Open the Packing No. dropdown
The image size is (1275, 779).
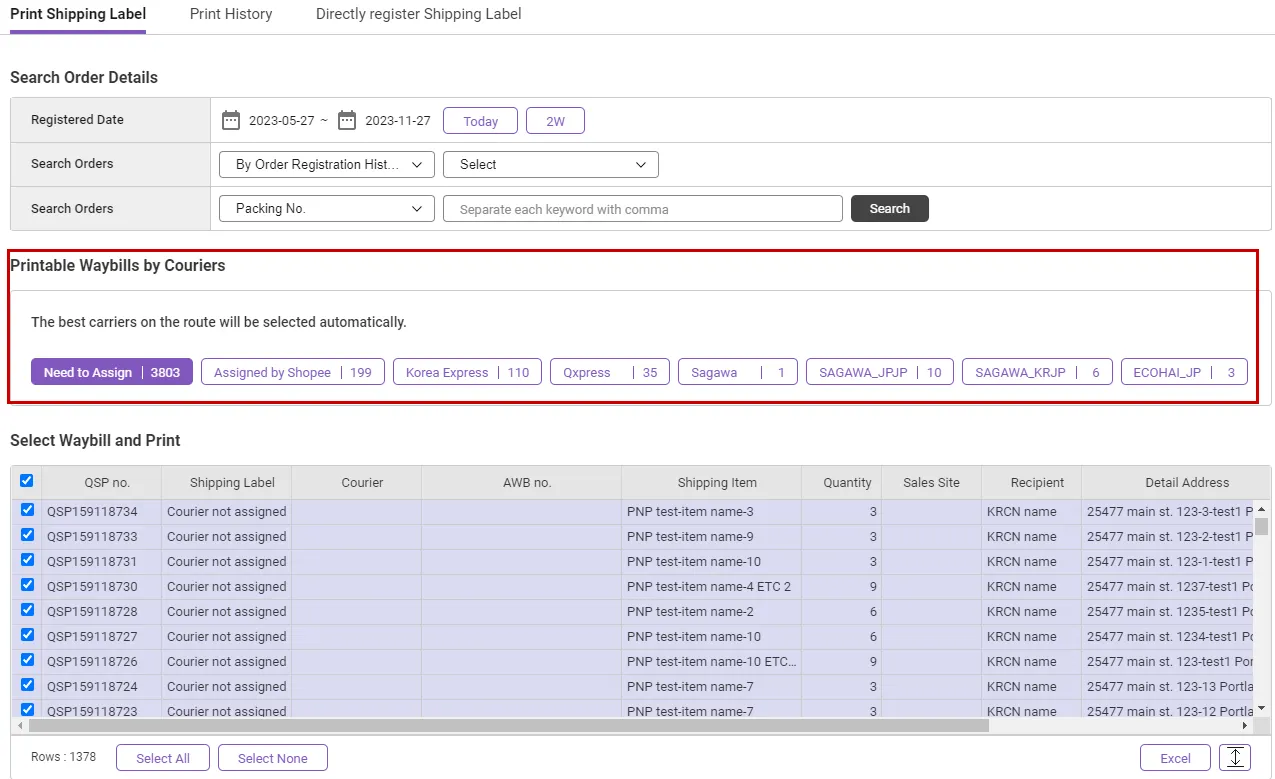pos(326,209)
